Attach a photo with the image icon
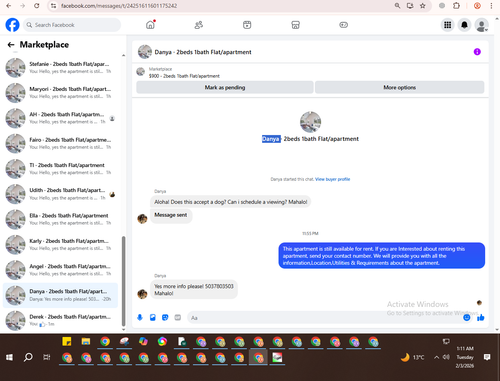The image size is (500, 381). (x=153, y=317)
